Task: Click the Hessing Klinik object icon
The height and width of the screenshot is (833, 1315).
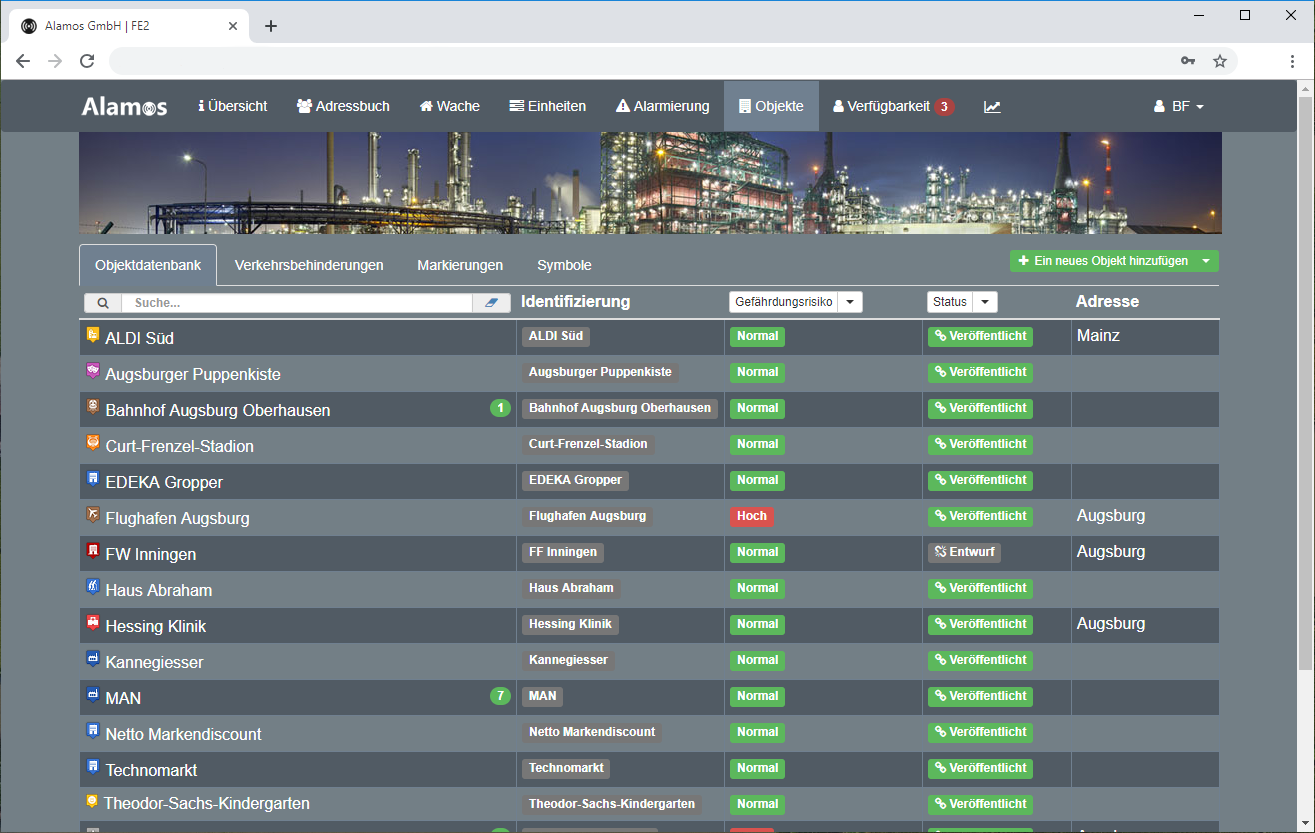Action: click(x=93, y=623)
